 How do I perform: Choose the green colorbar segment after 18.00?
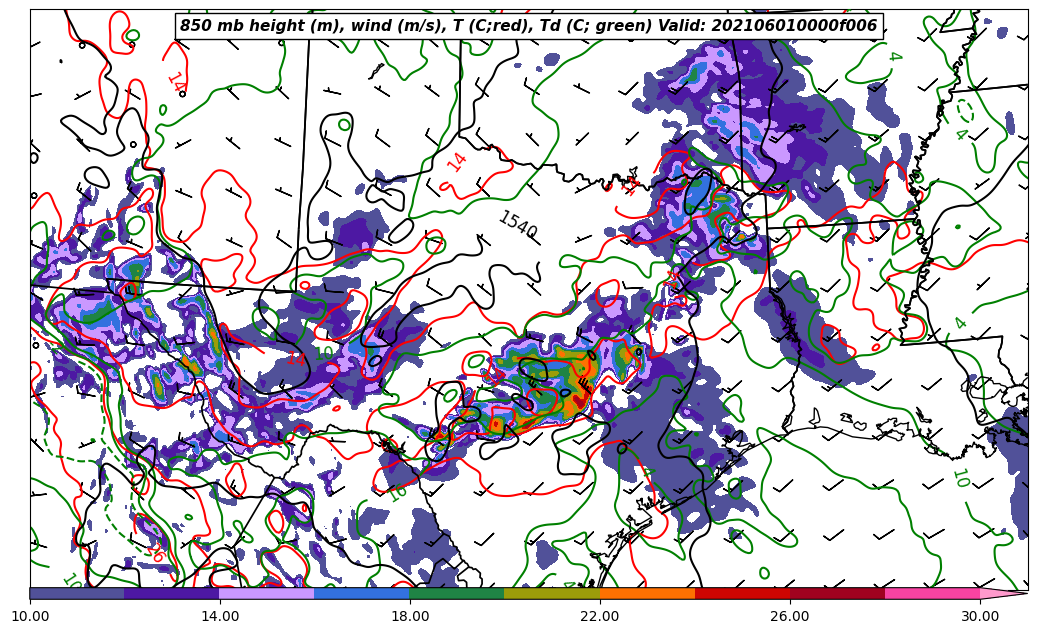point(457,593)
